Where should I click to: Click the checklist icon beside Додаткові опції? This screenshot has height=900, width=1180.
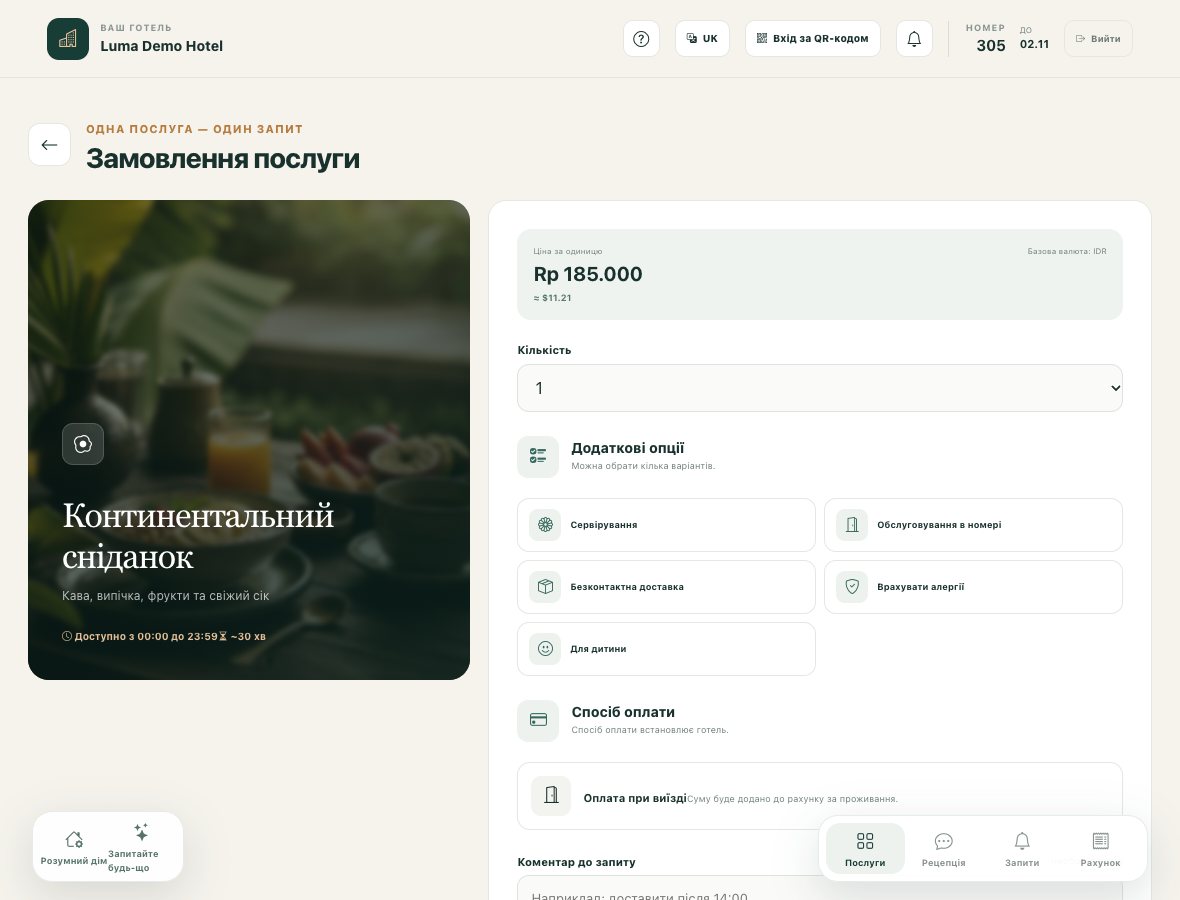pyautogui.click(x=538, y=457)
